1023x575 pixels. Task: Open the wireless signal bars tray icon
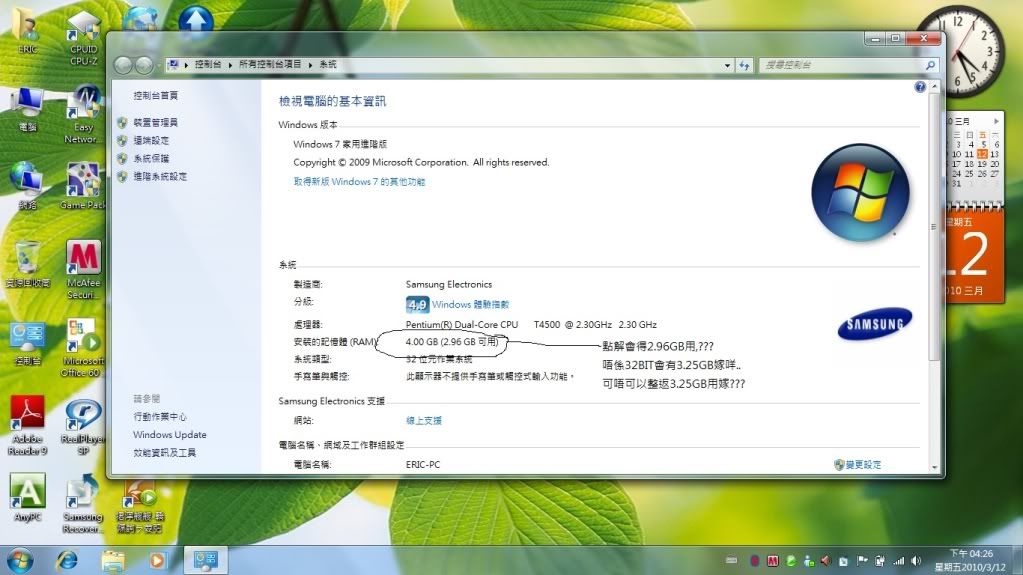tap(898, 561)
